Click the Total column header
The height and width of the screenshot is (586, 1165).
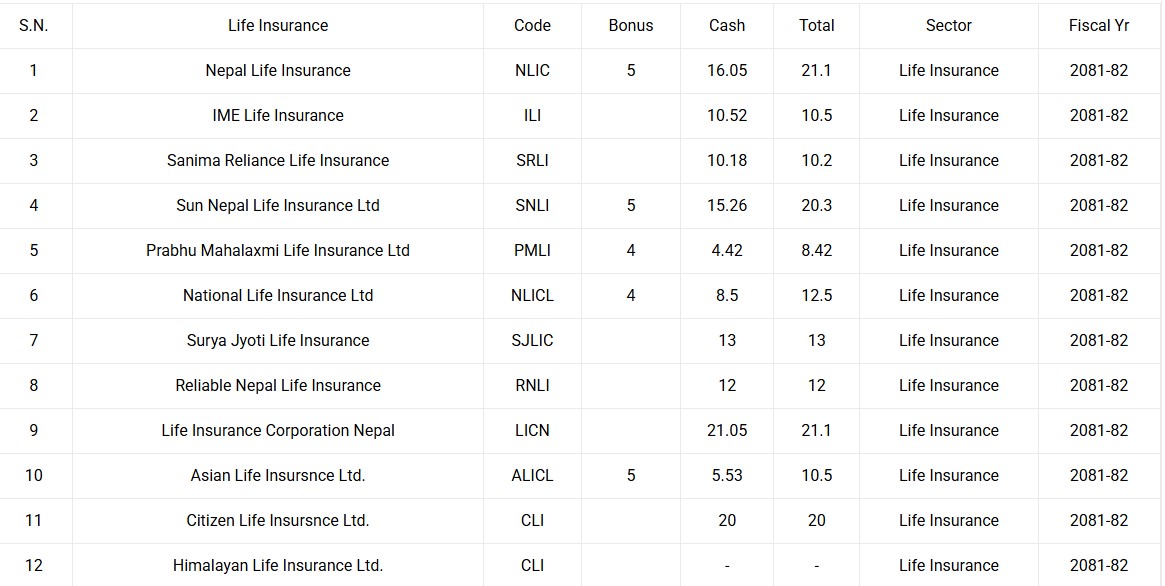816,25
